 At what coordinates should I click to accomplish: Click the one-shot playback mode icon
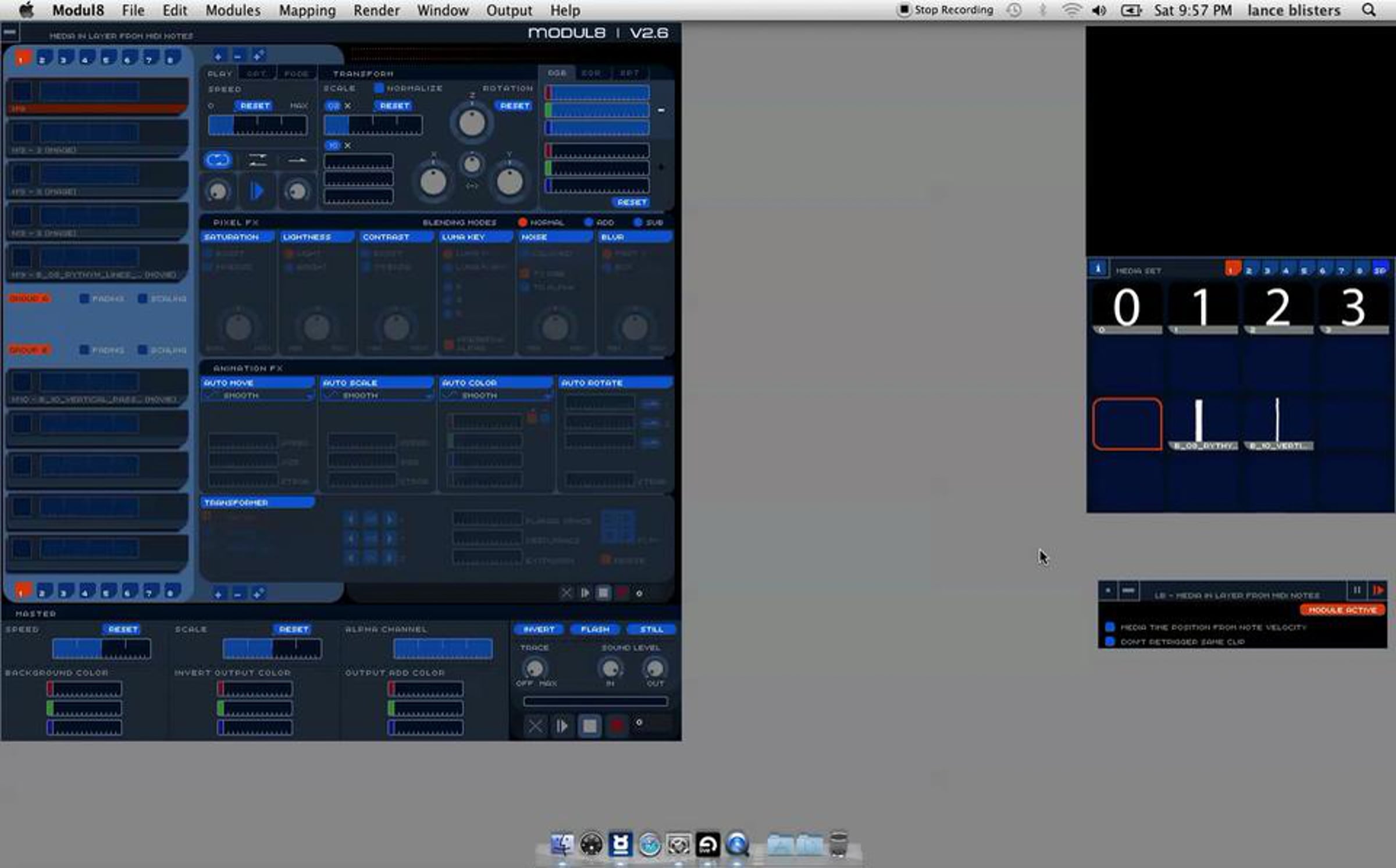pyautogui.click(x=297, y=160)
